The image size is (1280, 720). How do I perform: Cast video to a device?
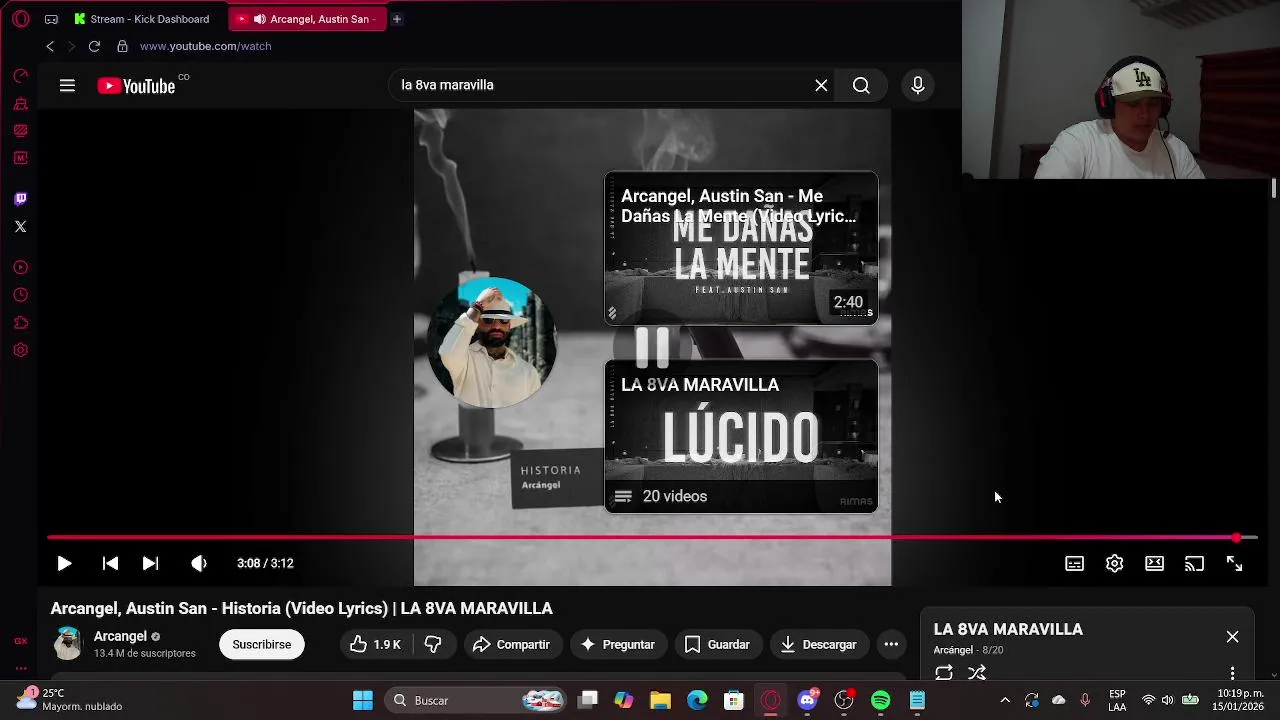[1194, 564]
